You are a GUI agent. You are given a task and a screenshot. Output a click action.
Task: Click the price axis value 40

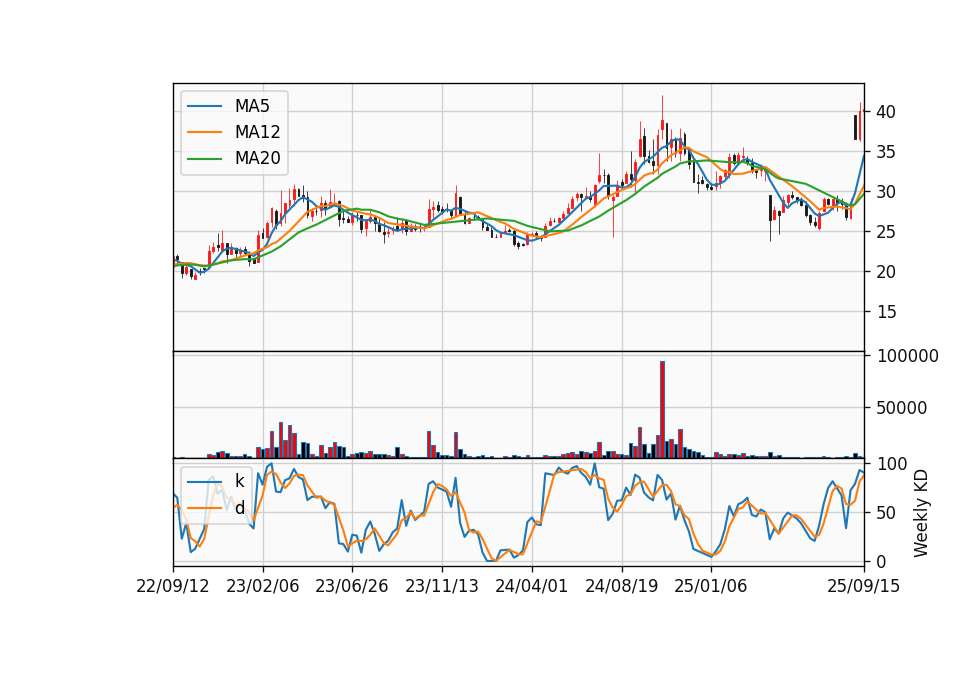pos(886,112)
